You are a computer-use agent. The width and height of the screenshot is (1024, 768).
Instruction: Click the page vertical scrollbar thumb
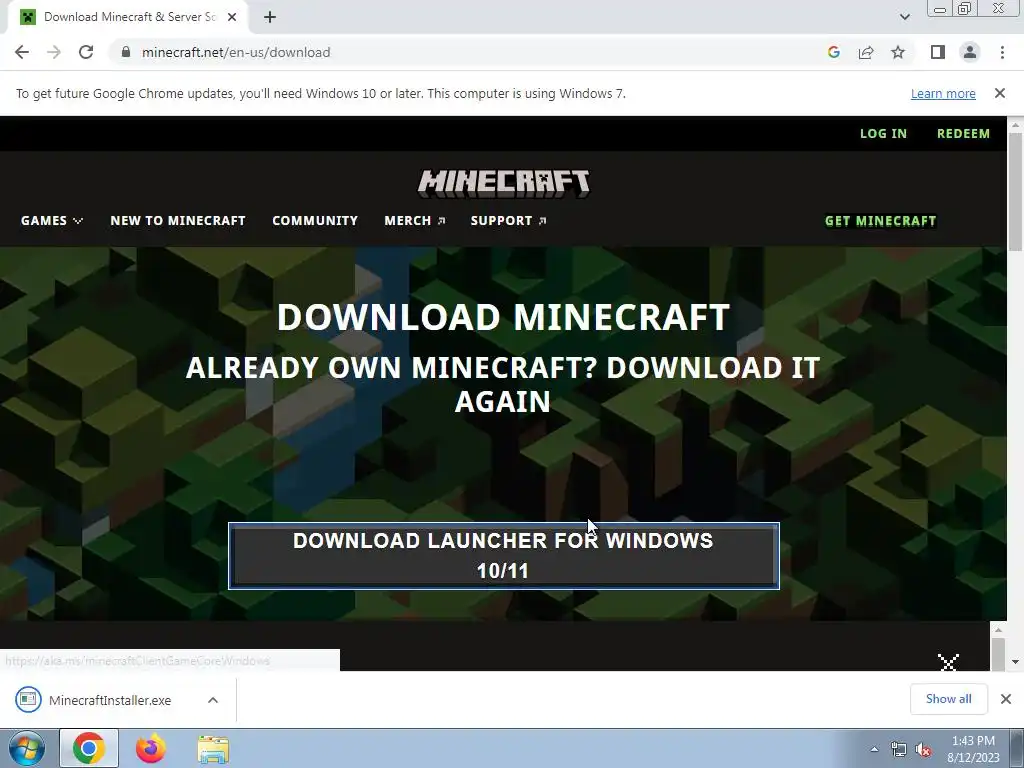pyautogui.click(x=1015, y=191)
